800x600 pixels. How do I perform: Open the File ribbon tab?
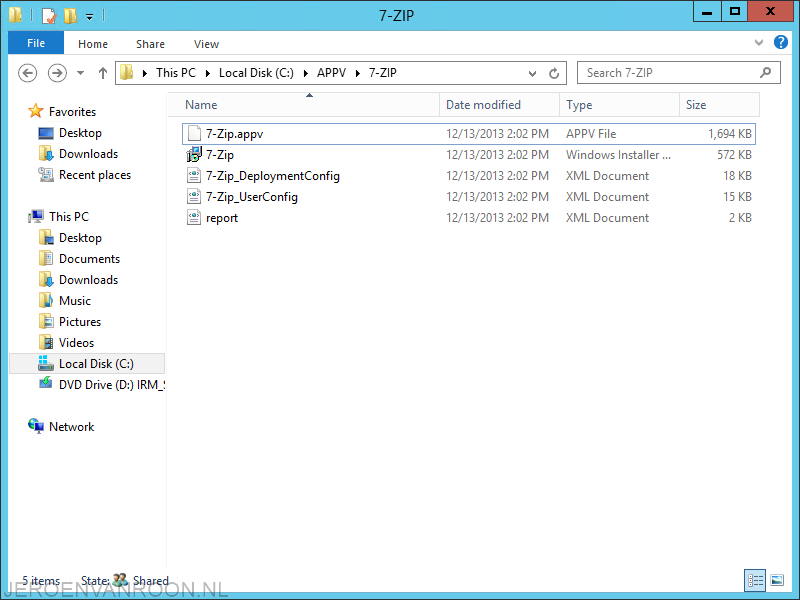(x=36, y=43)
